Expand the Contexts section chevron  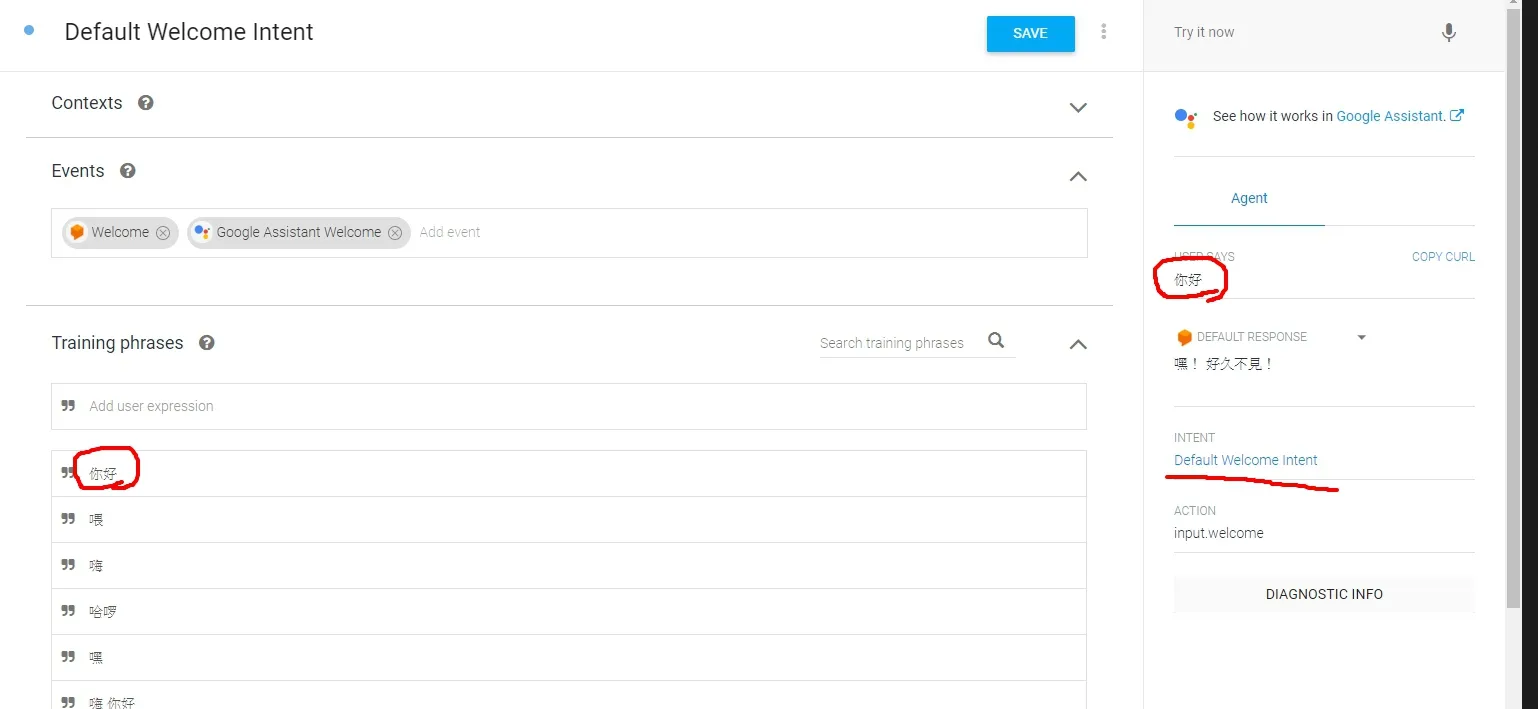(1078, 107)
